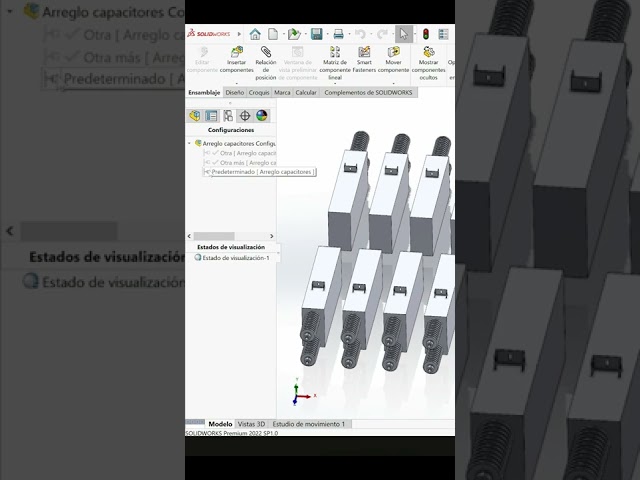Click the configurations horizontal scrollbar thumb

tap(214, 236)
